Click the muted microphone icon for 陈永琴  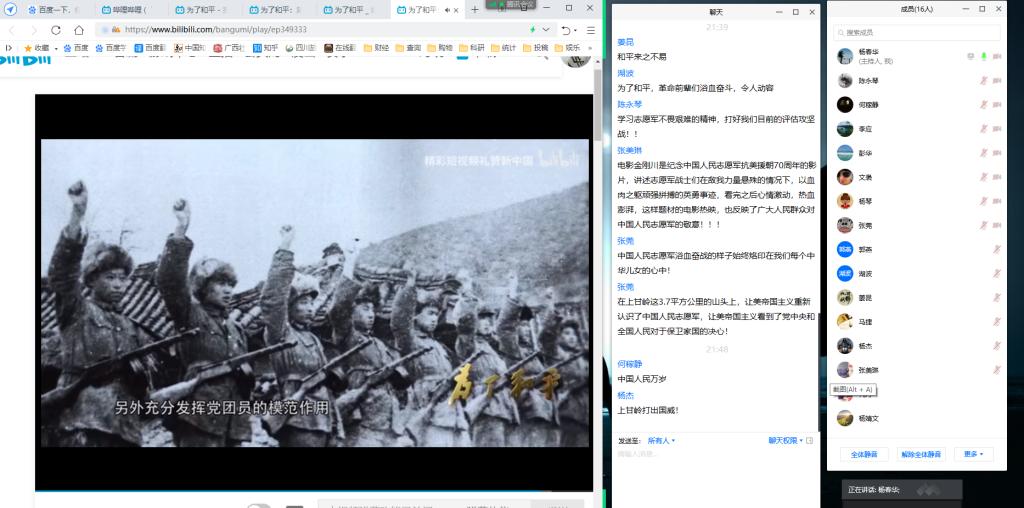click(x=984, y=80)
